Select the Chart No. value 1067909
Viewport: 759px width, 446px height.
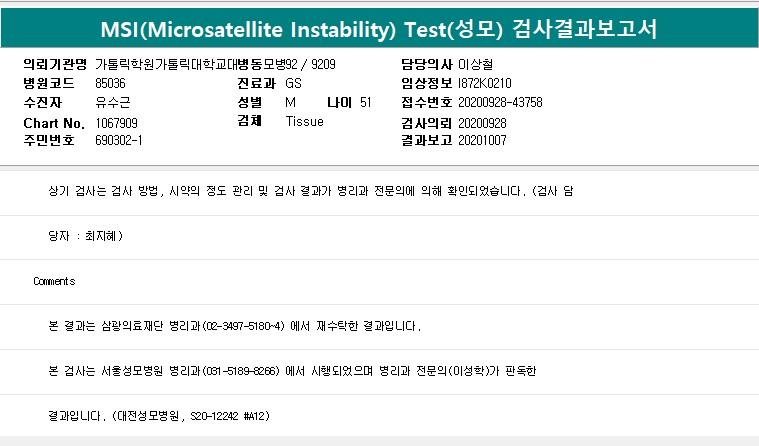click(x=117, y=122)
